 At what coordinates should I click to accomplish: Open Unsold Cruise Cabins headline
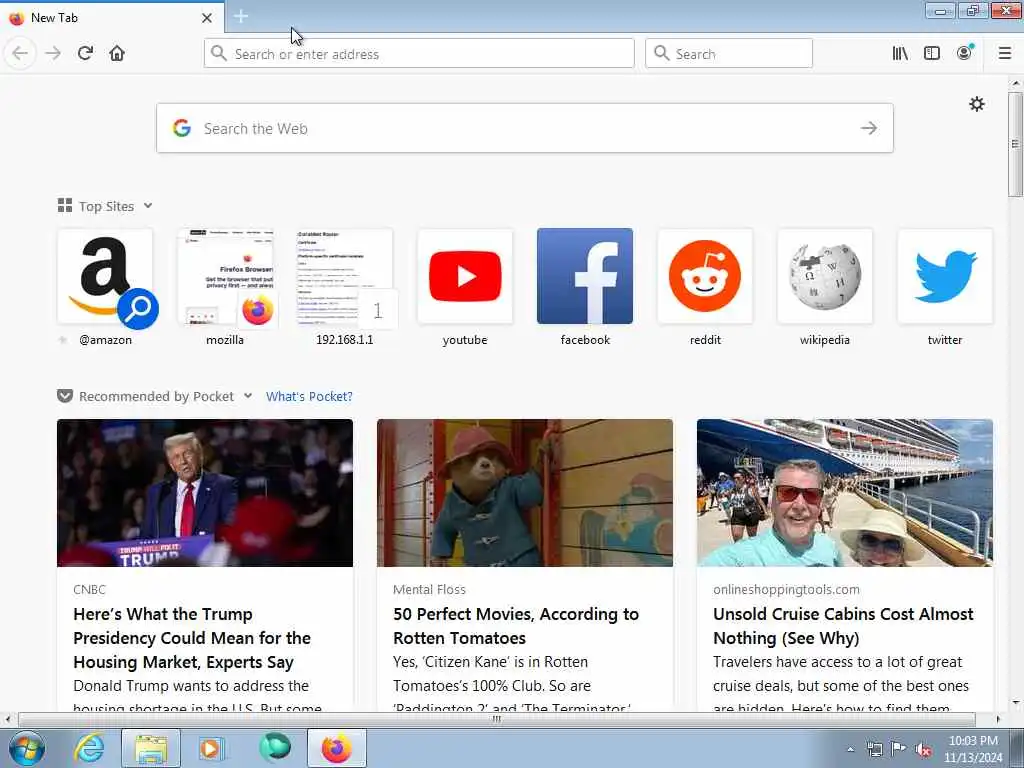pyautogui.click(x=843, y=626)
